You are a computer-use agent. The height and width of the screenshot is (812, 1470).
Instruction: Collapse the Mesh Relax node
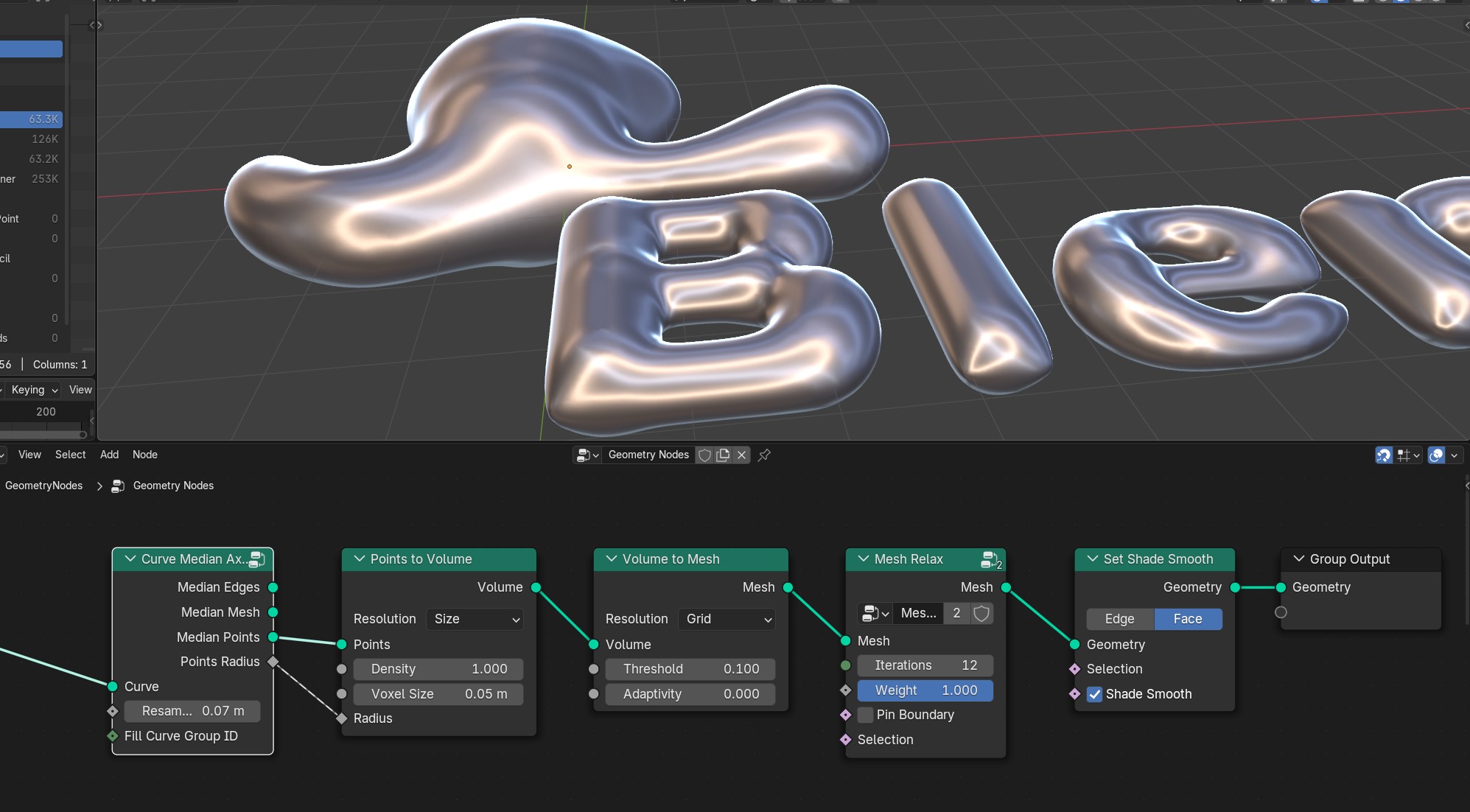point(864,559)
